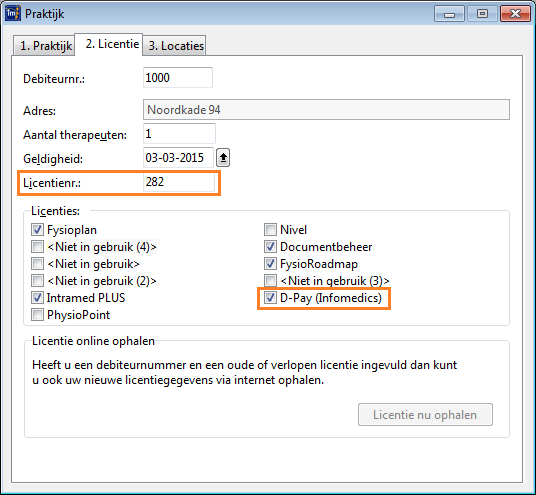Click the Licentienr. field with 282
The height and width of the screenshot is (495, 536).
coord(179,182)
